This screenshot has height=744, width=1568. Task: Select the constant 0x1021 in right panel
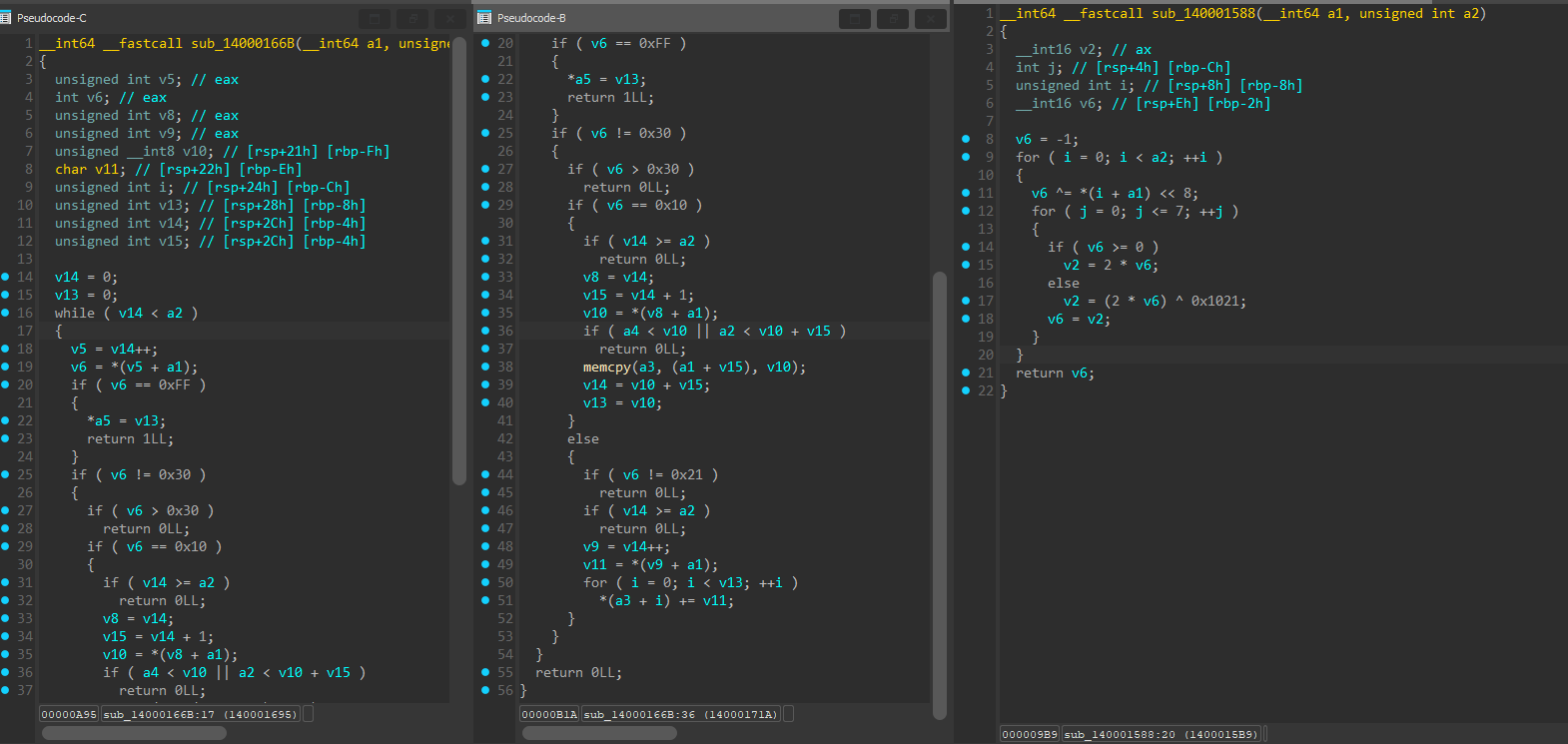point(1214,301)
